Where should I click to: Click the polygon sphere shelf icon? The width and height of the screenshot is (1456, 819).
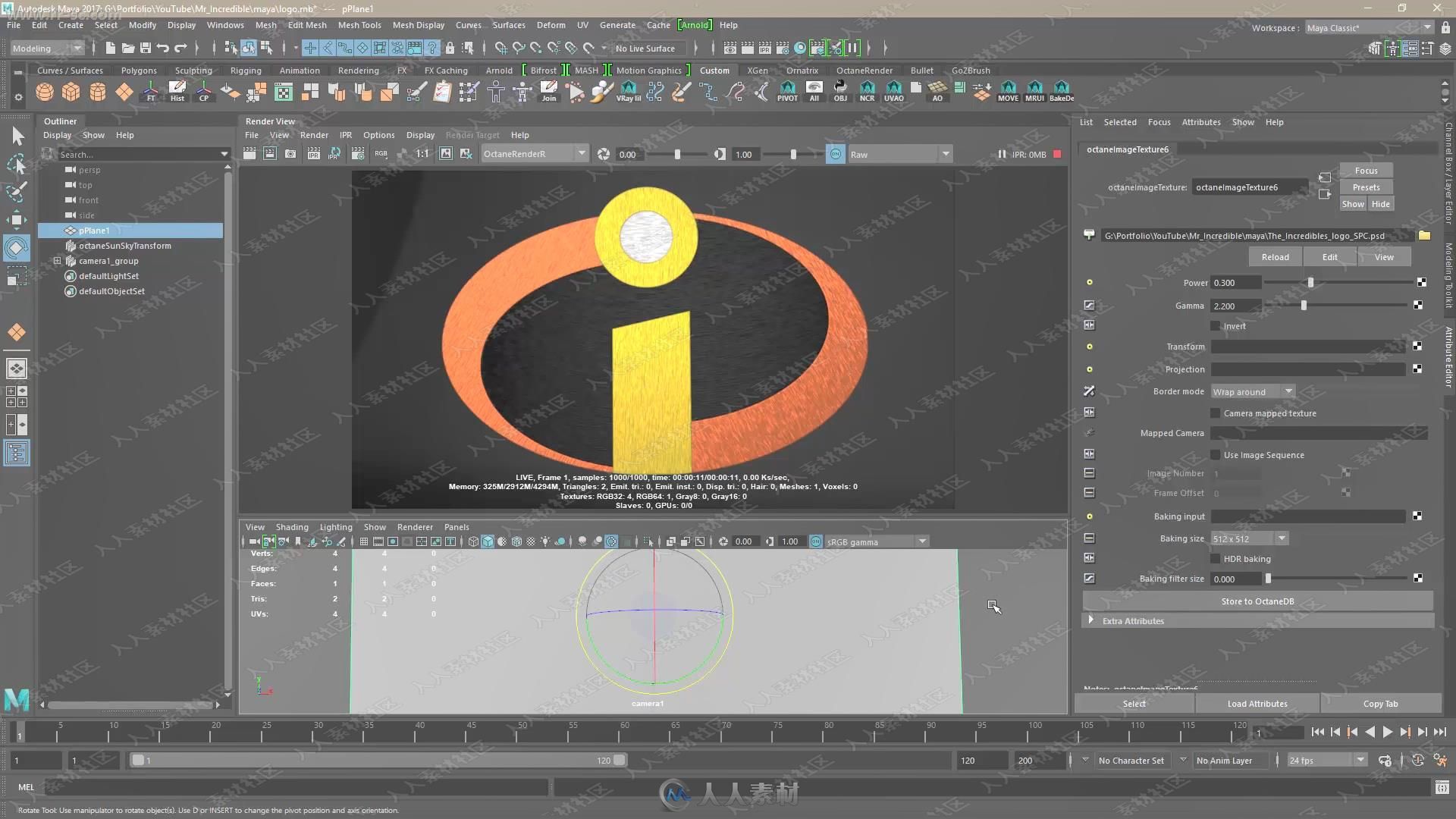[45, 93]
